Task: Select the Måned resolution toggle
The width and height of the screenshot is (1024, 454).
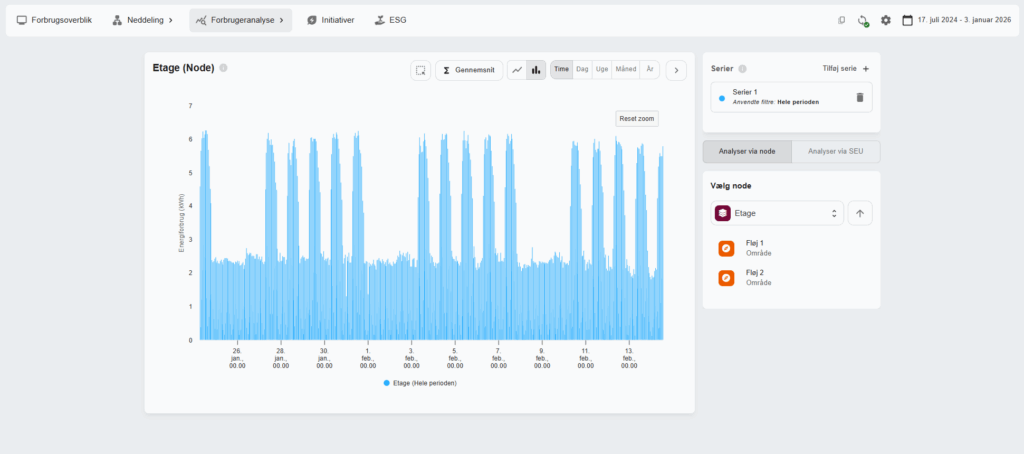Action: coord(626,70)
